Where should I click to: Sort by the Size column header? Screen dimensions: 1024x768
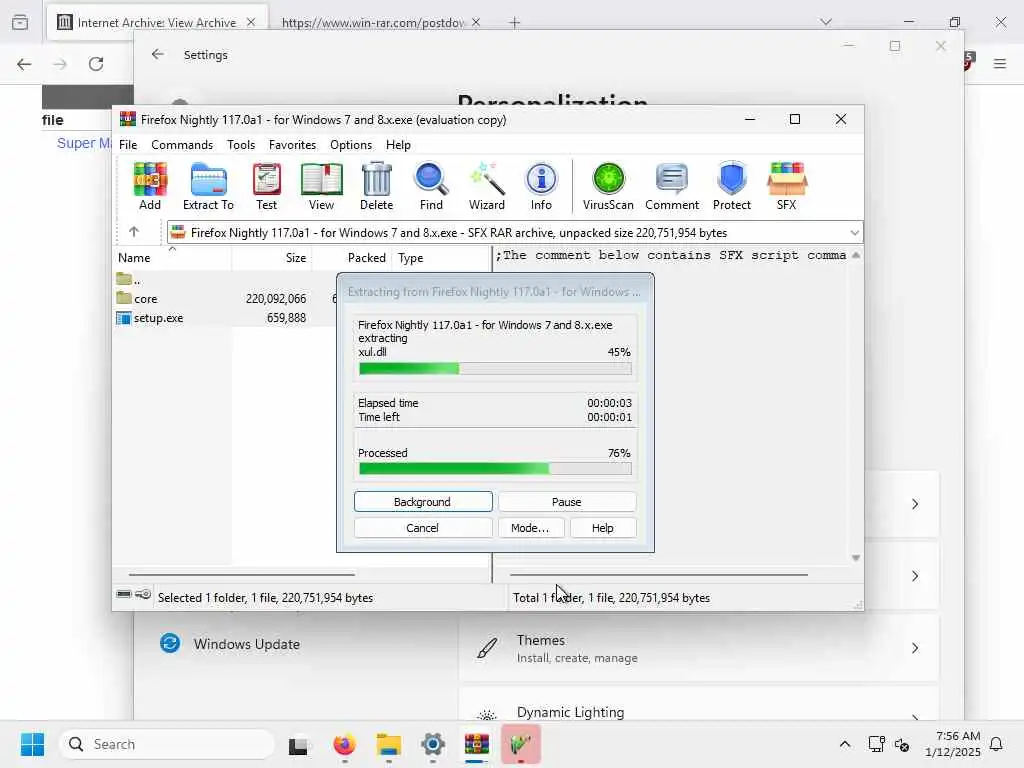tap(272, 258)
